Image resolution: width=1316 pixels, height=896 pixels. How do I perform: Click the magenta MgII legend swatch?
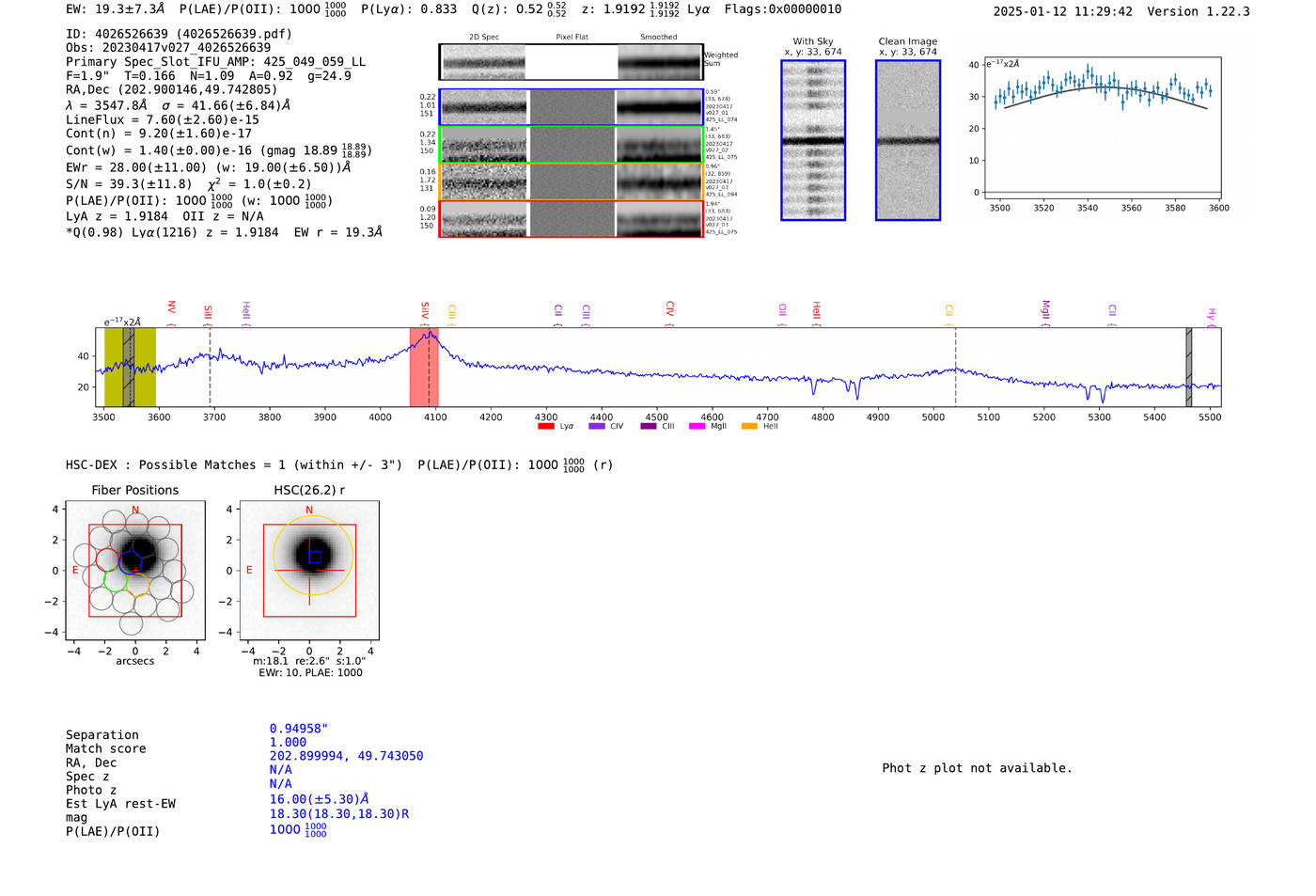coord(697,427)
